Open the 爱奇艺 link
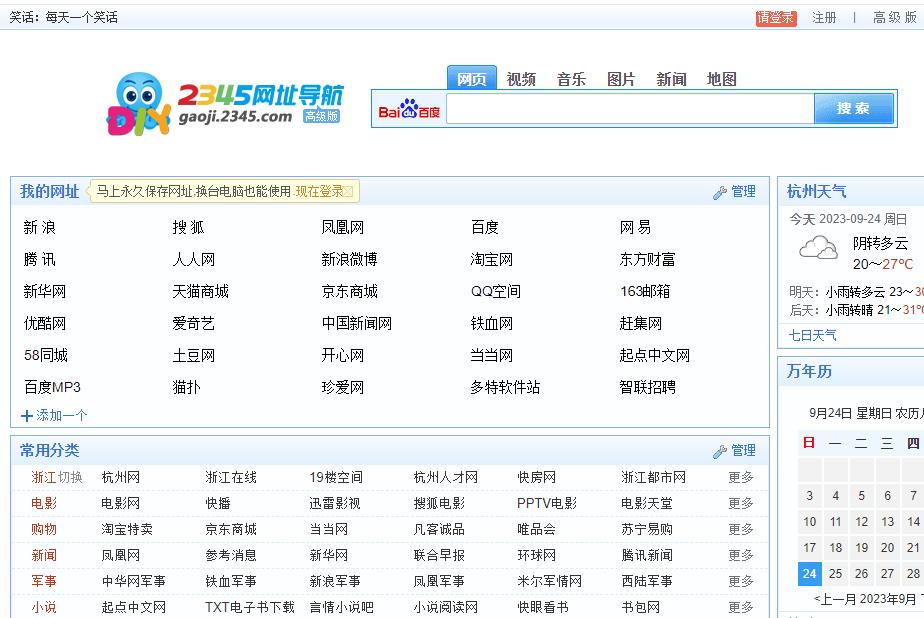The width and height of the screenshot is (924, 618). pos(194,323)
